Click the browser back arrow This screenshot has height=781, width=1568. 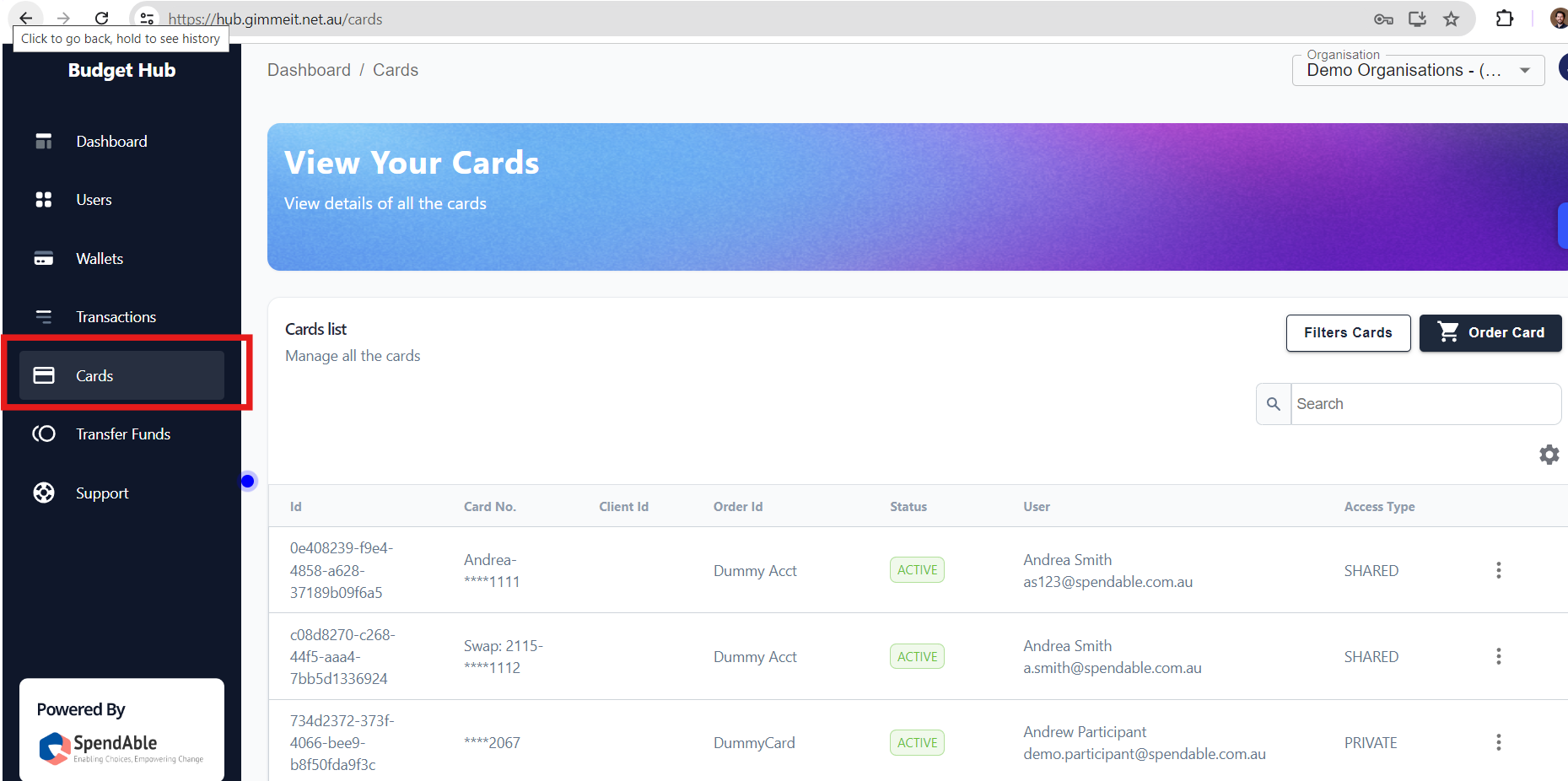[x=26, y=19]
